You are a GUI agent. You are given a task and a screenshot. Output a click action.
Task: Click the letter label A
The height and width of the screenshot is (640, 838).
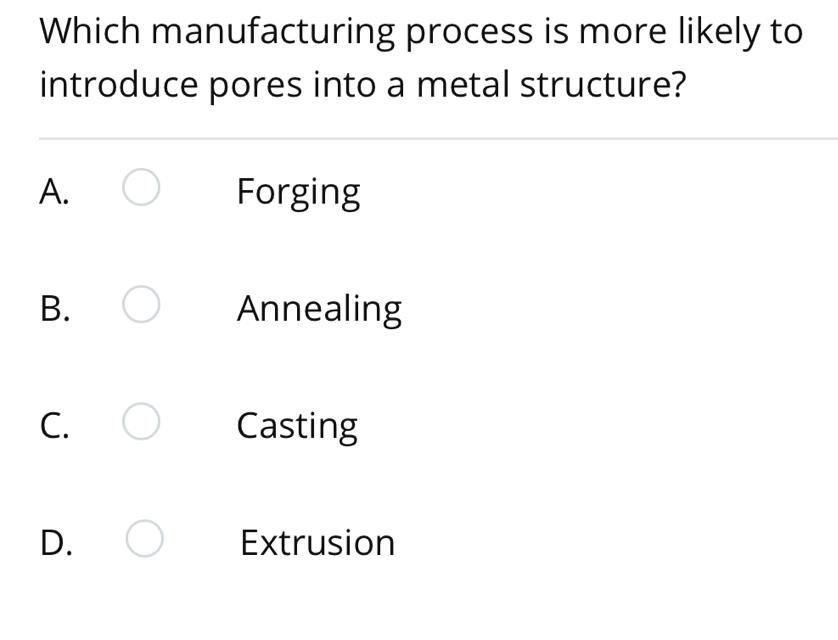57,191
